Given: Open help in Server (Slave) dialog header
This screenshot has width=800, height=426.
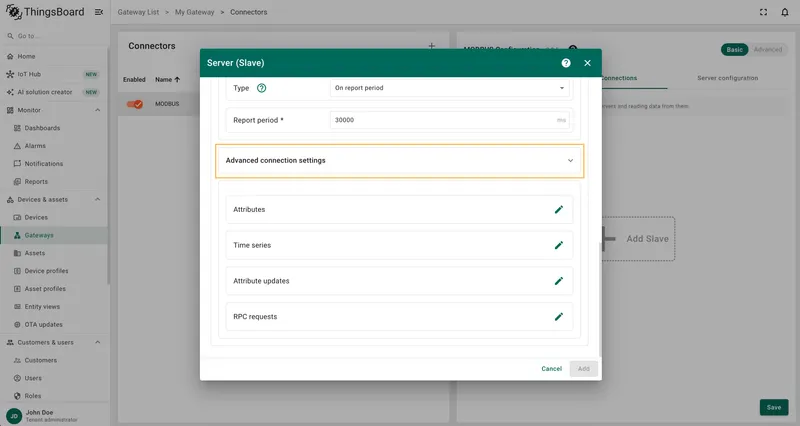Looking at the screenshot, I should [x=566, y=63].
